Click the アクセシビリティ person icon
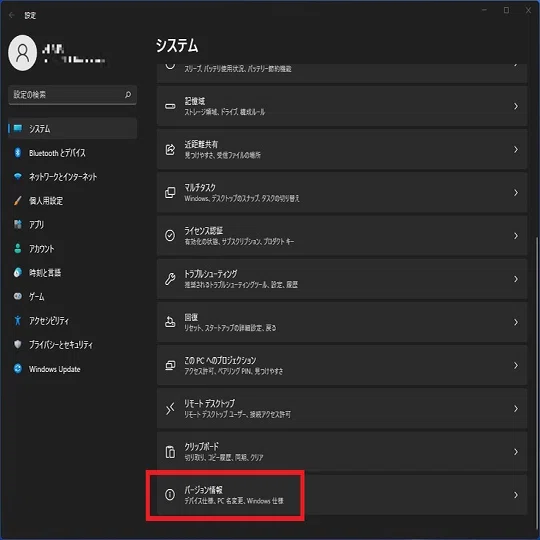 pos(18,321)
